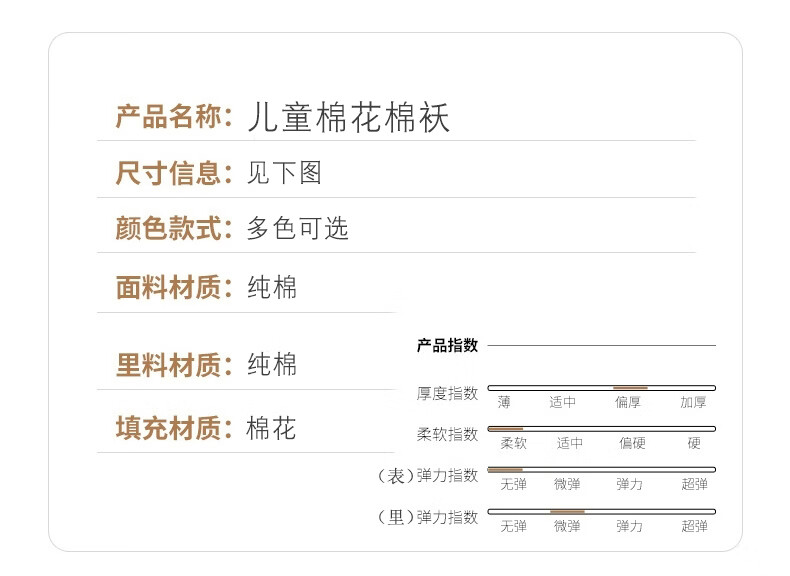Select 纯棉 beside 面料材质
Image resolution: width=790 pixels, height=576 pixels.
pos(272,289)
